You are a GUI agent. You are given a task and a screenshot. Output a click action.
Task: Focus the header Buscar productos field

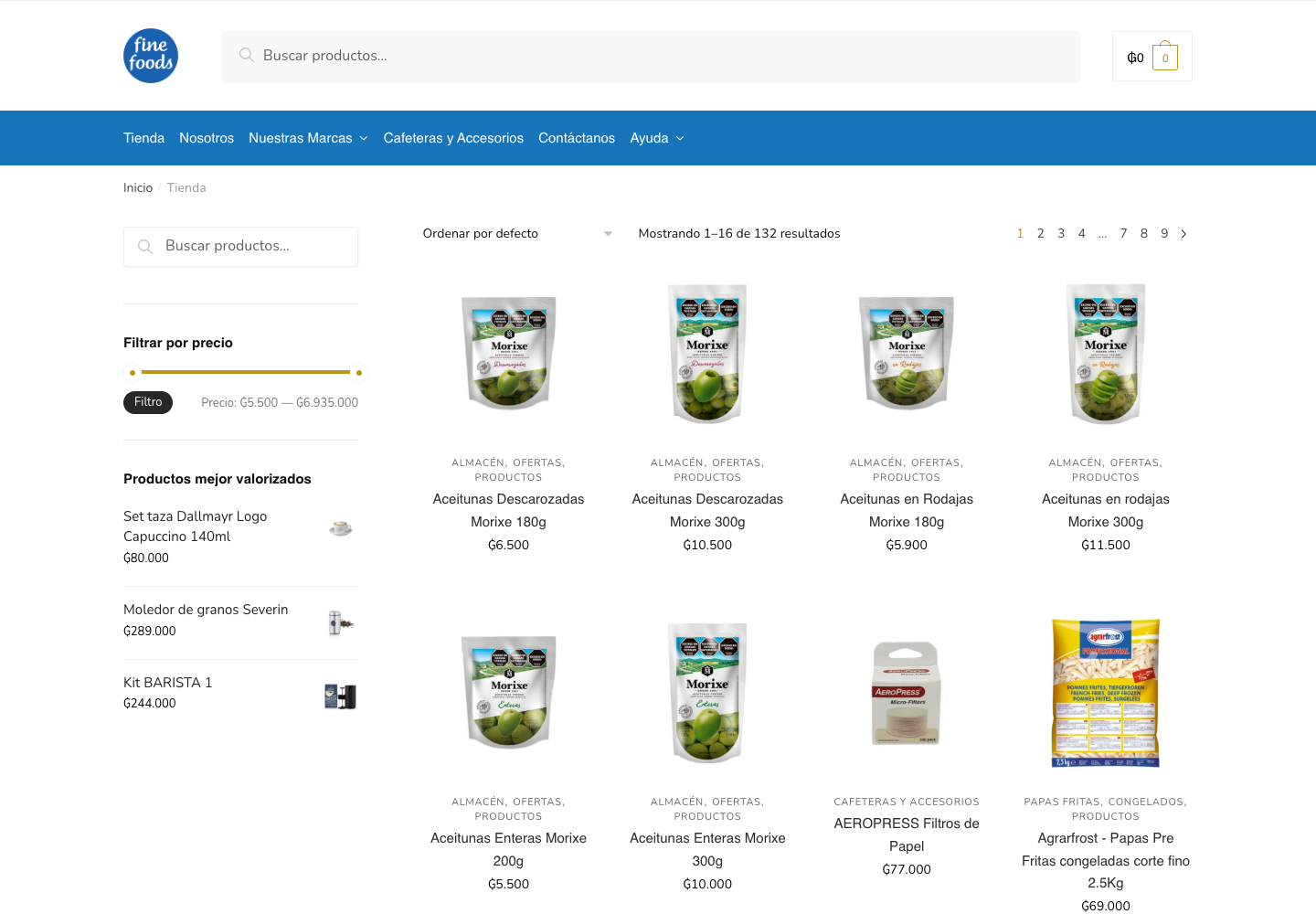651,57
